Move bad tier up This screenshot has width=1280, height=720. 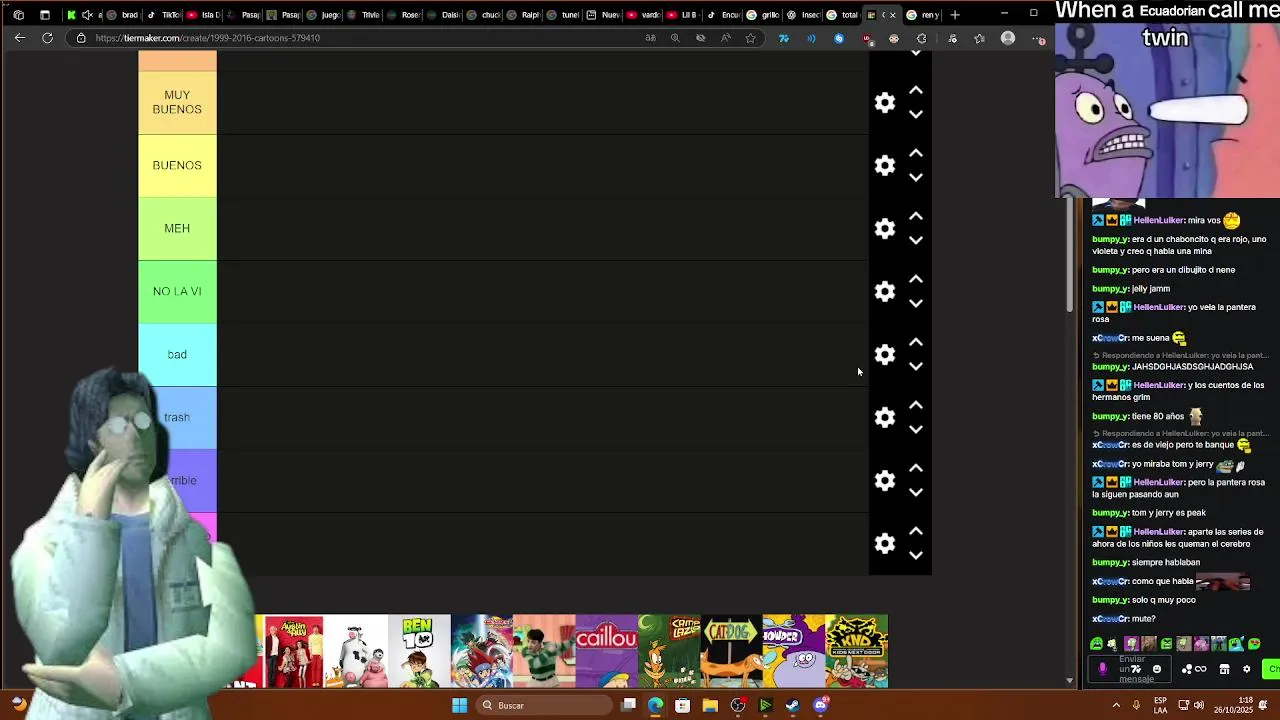[x=915, y=342]
